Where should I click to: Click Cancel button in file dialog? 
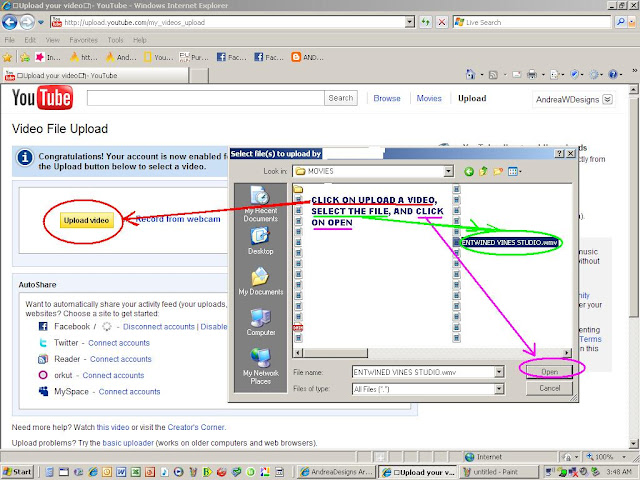[549, 388]
